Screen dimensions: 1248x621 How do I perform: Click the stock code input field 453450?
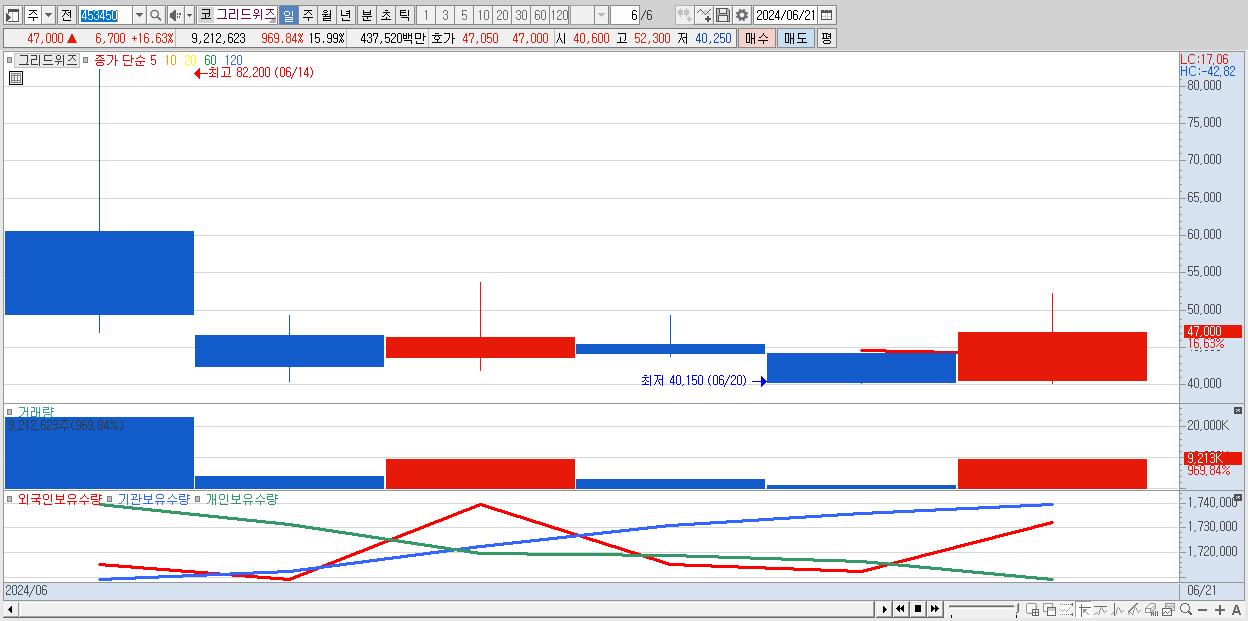[x=104, y=15]
